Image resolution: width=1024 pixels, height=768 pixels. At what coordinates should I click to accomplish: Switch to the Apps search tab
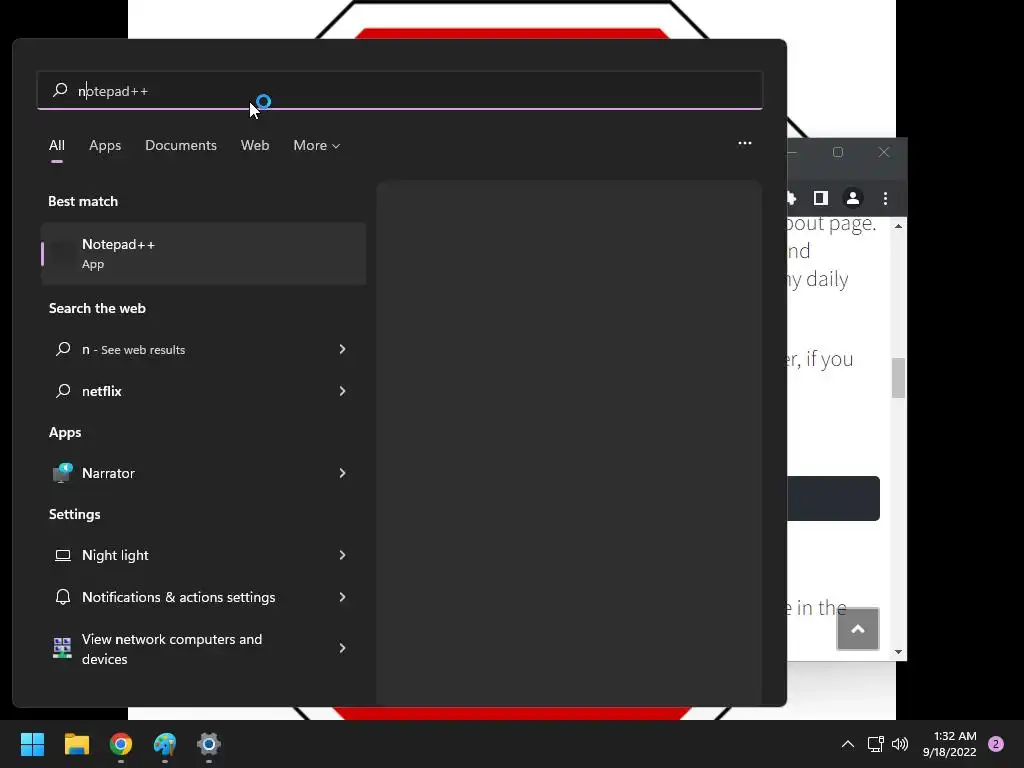point(105,145)
